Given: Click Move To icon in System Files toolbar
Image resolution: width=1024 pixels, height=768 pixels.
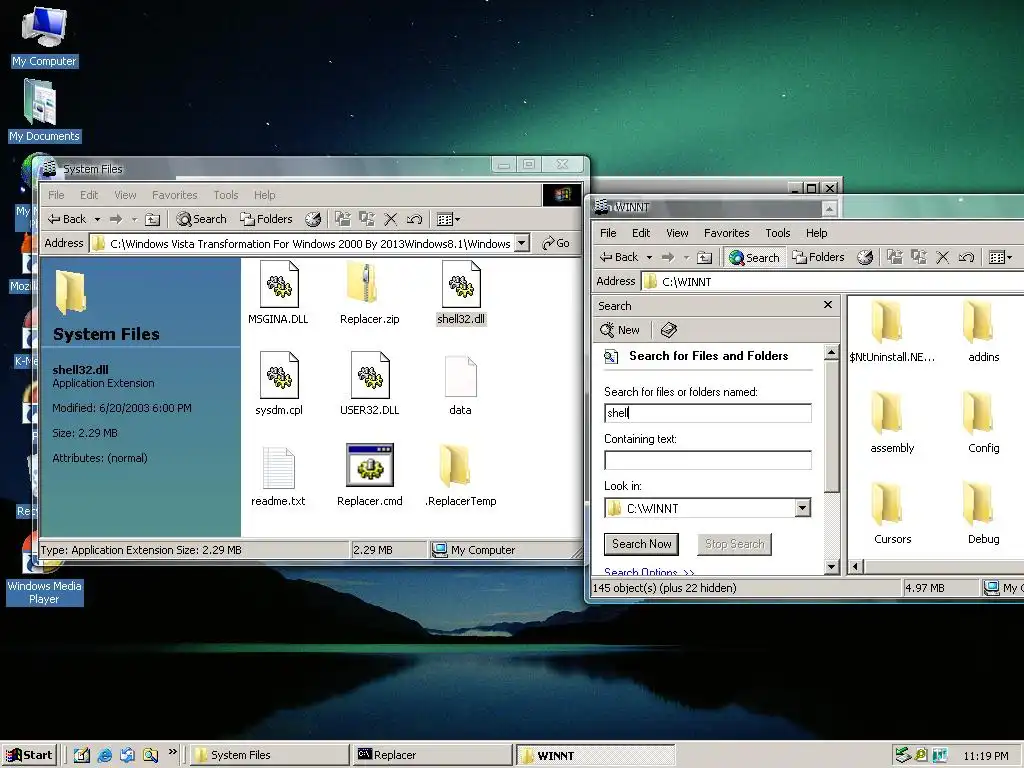Looking at the screenshot, I should pyautogui.click(x=343, y=219).
